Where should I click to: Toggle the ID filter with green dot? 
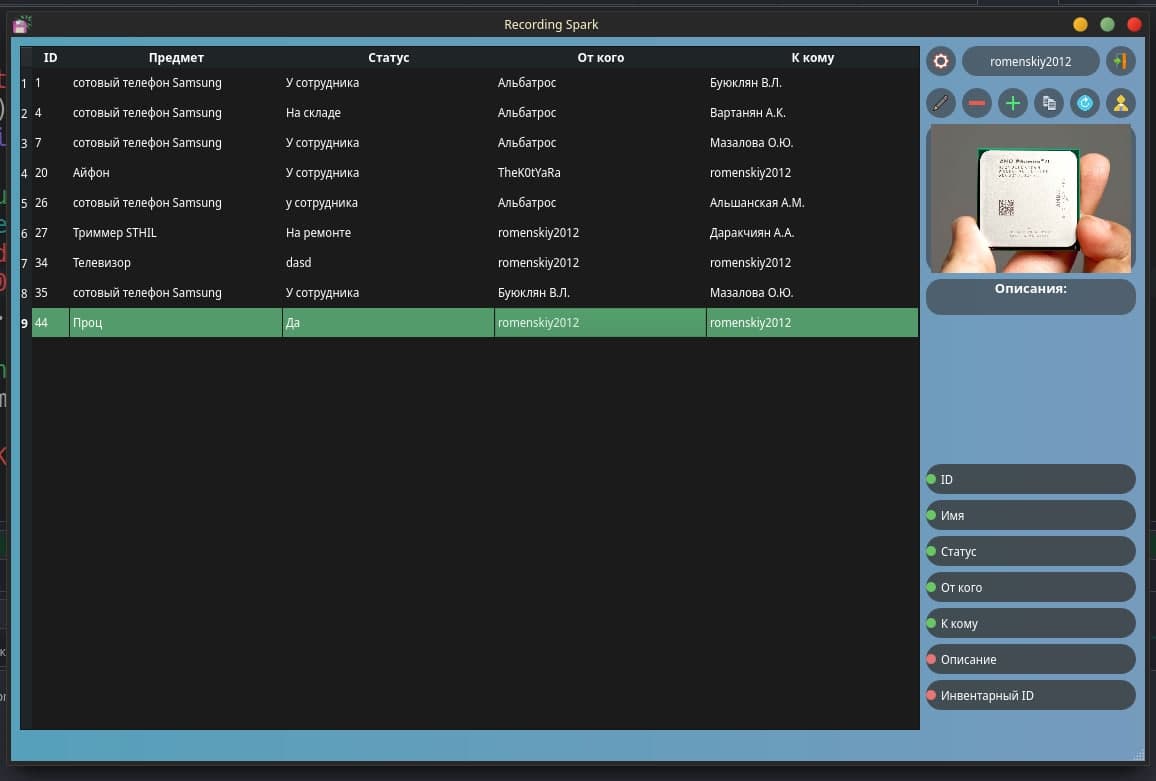pyautogui.click(x=1030, y=480)
